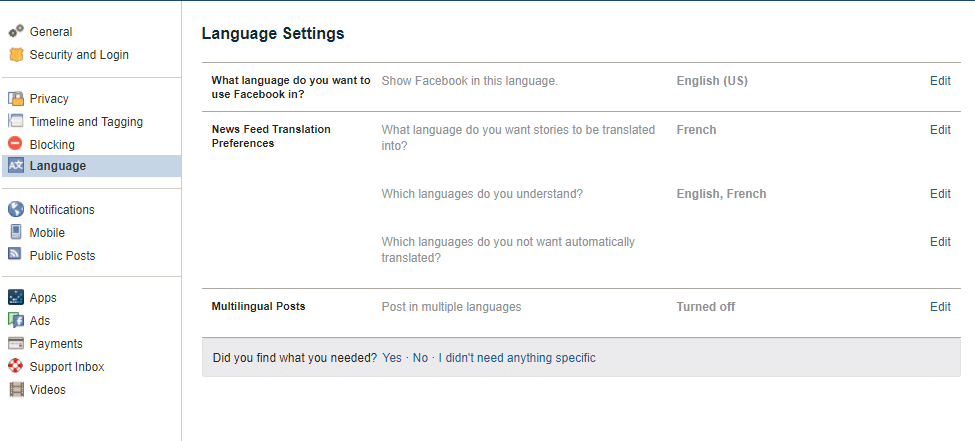Edit the story translation language set to French
The image size is (975, 441).
940,130
